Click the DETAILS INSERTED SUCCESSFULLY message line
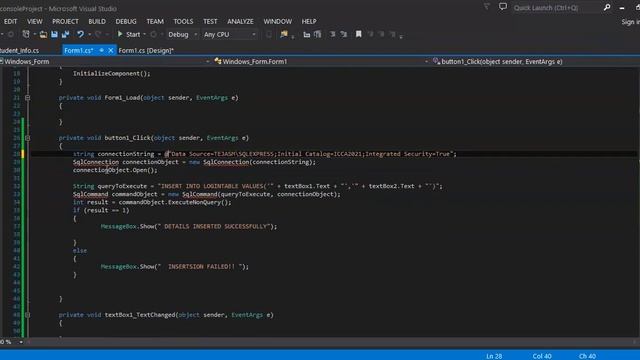Image resolution: width=640 pixels, height=360 pixels. 189,227
